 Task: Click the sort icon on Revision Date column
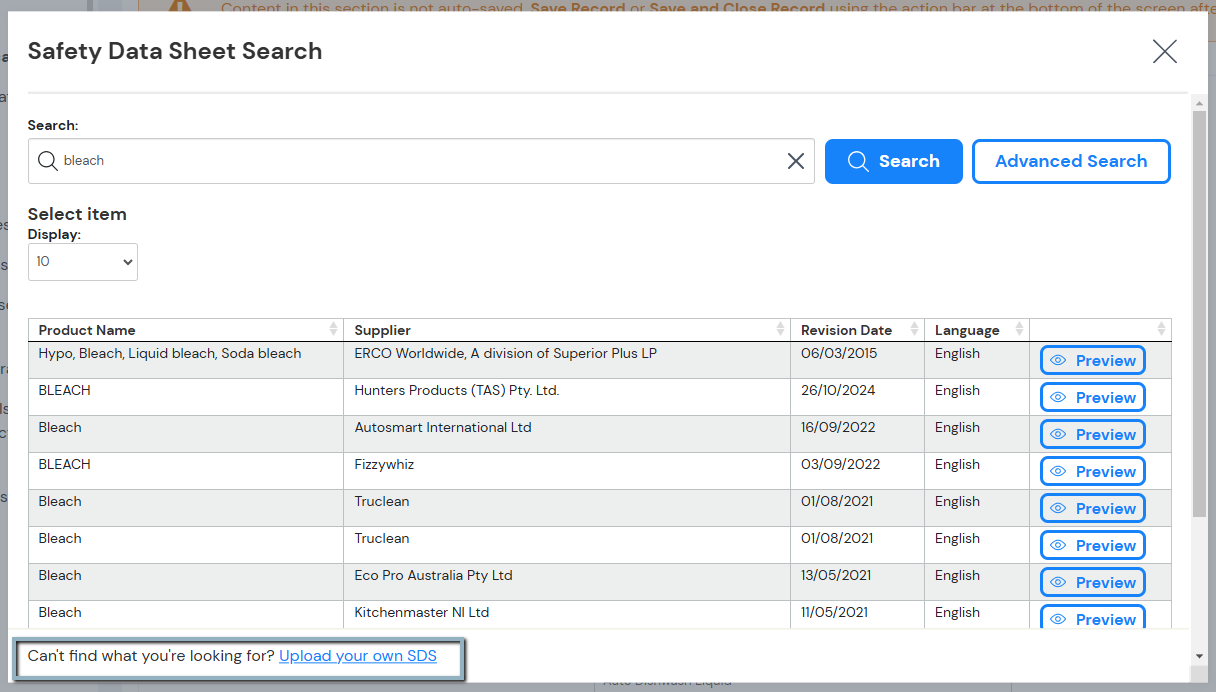[913, 328]
